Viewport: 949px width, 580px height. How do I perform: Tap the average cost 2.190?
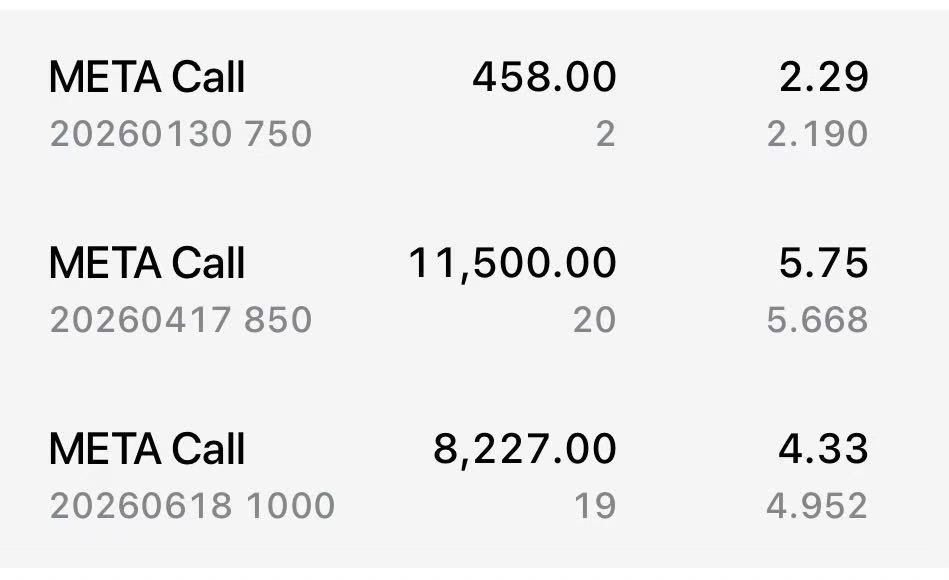(817, 134)
